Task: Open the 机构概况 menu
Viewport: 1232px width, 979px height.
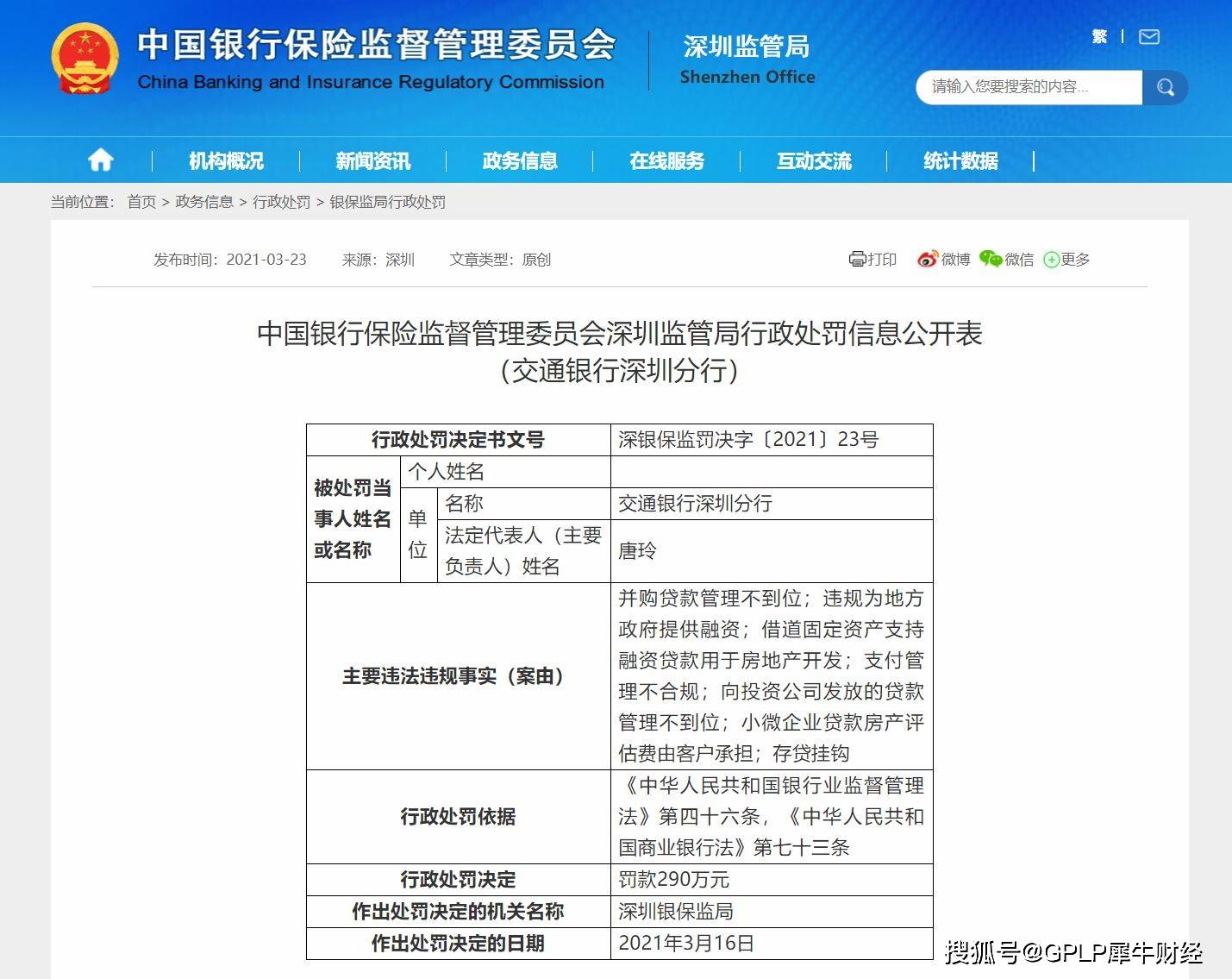Action: click(x=226, y=161)
